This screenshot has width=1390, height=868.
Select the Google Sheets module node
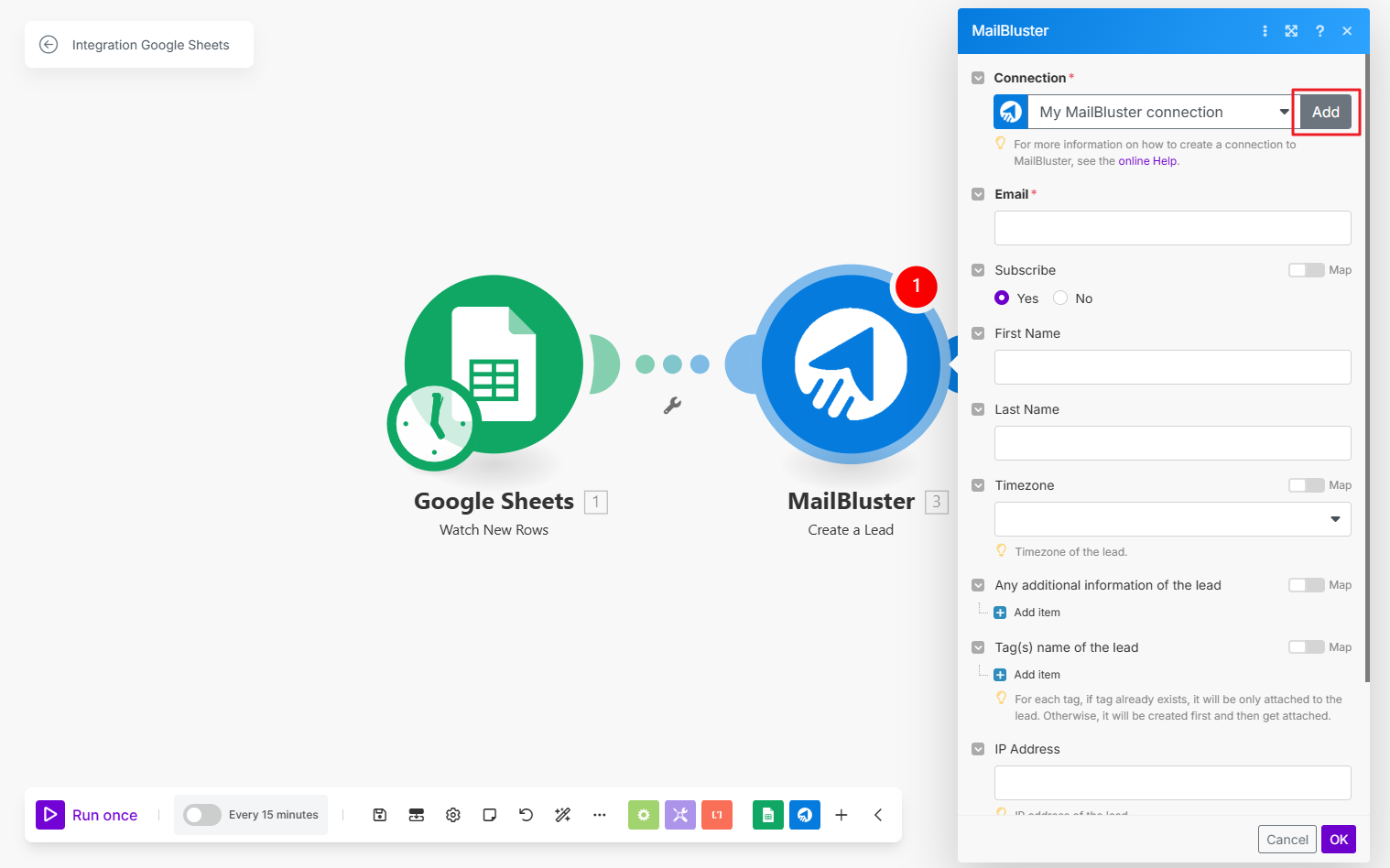(x=494, y=365)
